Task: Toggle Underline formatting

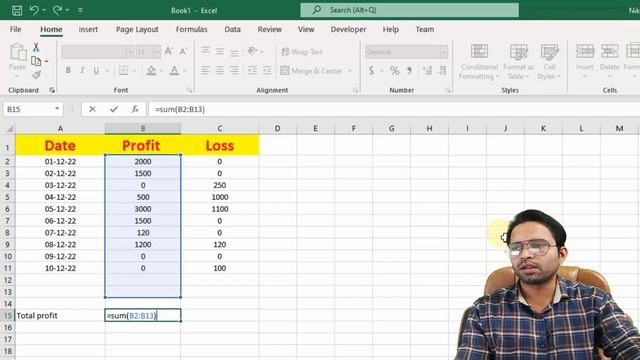Action: [x=96, y=71]
